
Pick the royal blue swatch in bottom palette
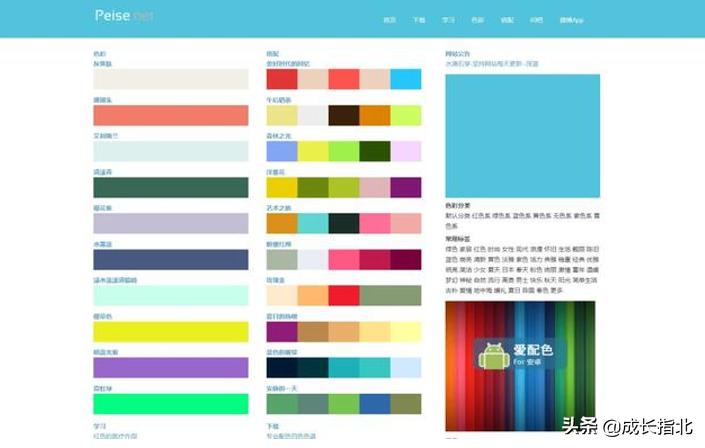point(375,404)
